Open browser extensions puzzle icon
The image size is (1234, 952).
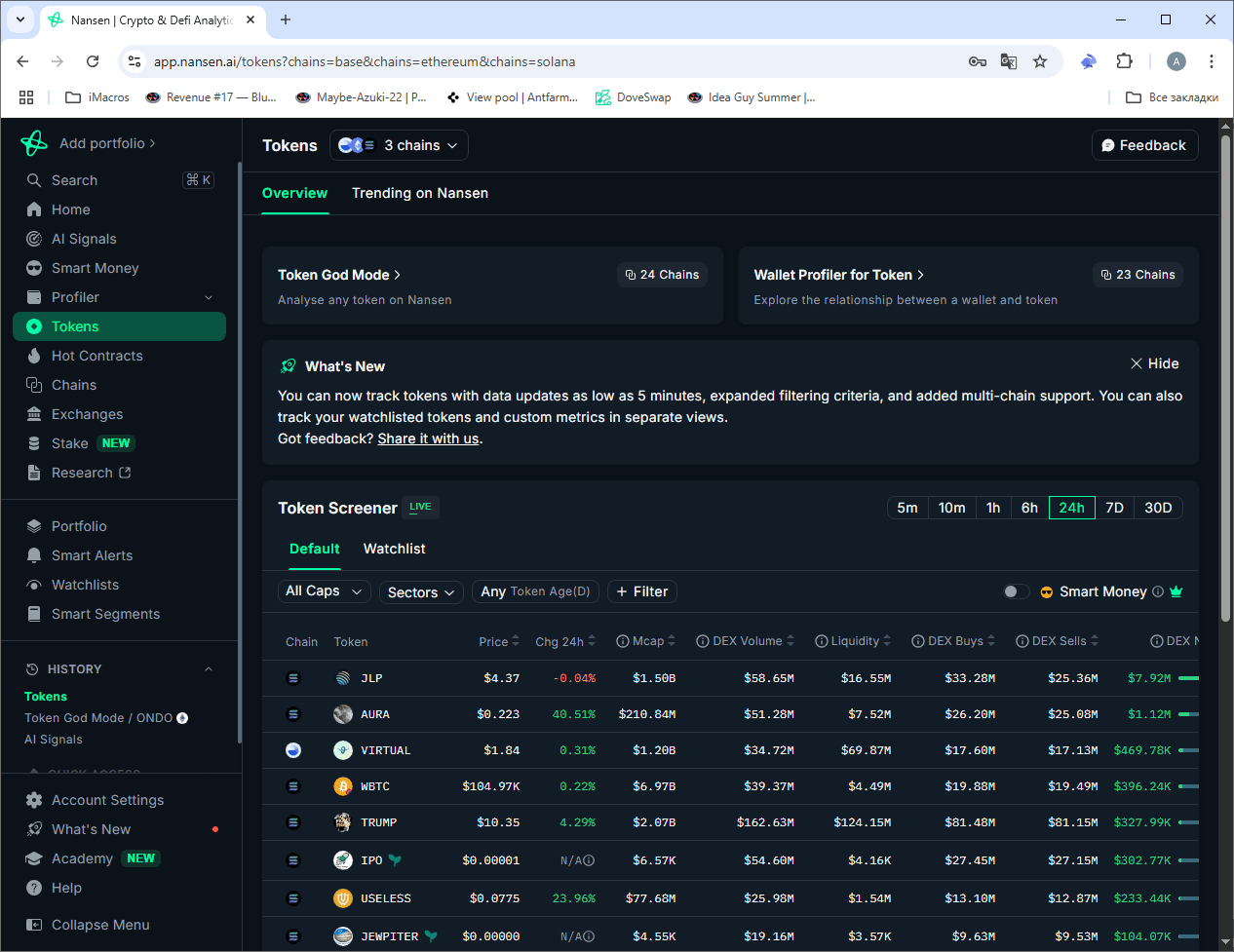[1124, 61]
